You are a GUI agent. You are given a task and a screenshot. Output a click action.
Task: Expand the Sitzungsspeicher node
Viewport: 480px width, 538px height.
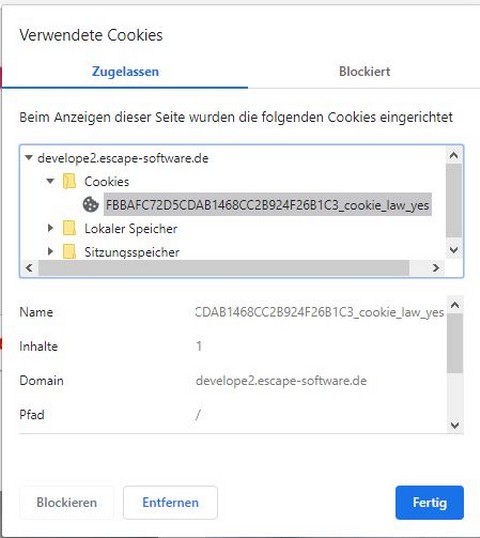pyautogui.click(x=50, y=251)
